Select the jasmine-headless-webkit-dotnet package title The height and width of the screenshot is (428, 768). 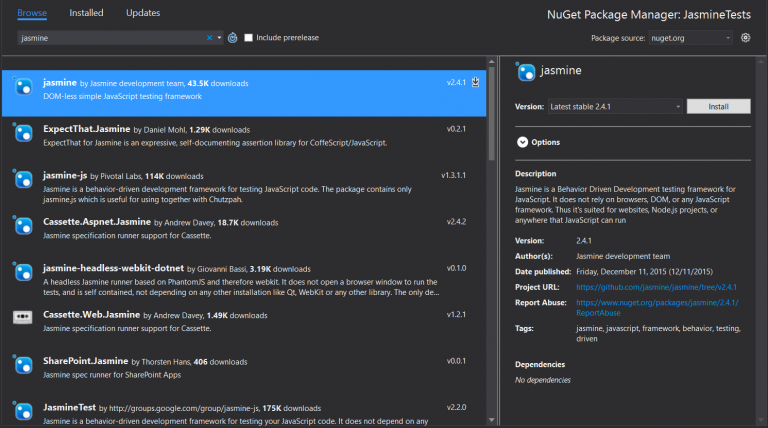[114, 268]
